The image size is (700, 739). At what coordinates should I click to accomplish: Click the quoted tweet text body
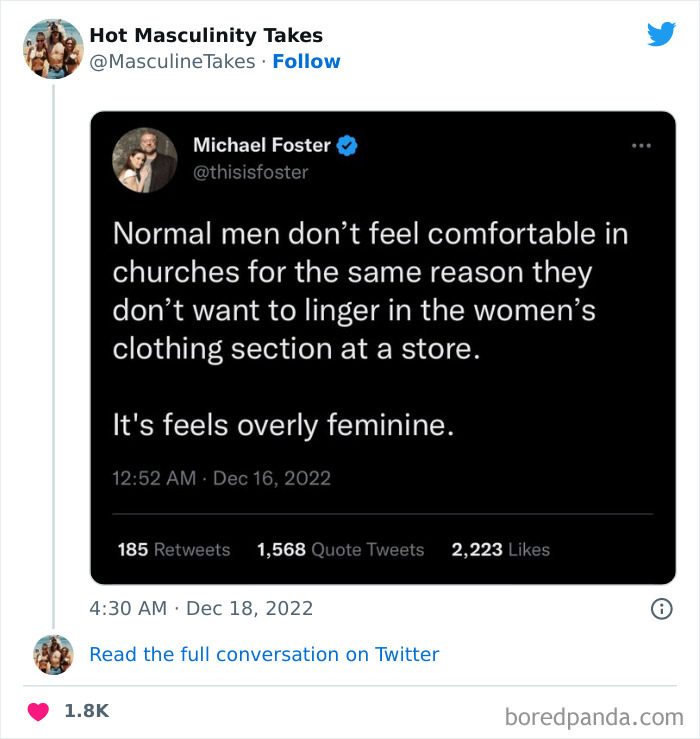(x=368, y=330)
